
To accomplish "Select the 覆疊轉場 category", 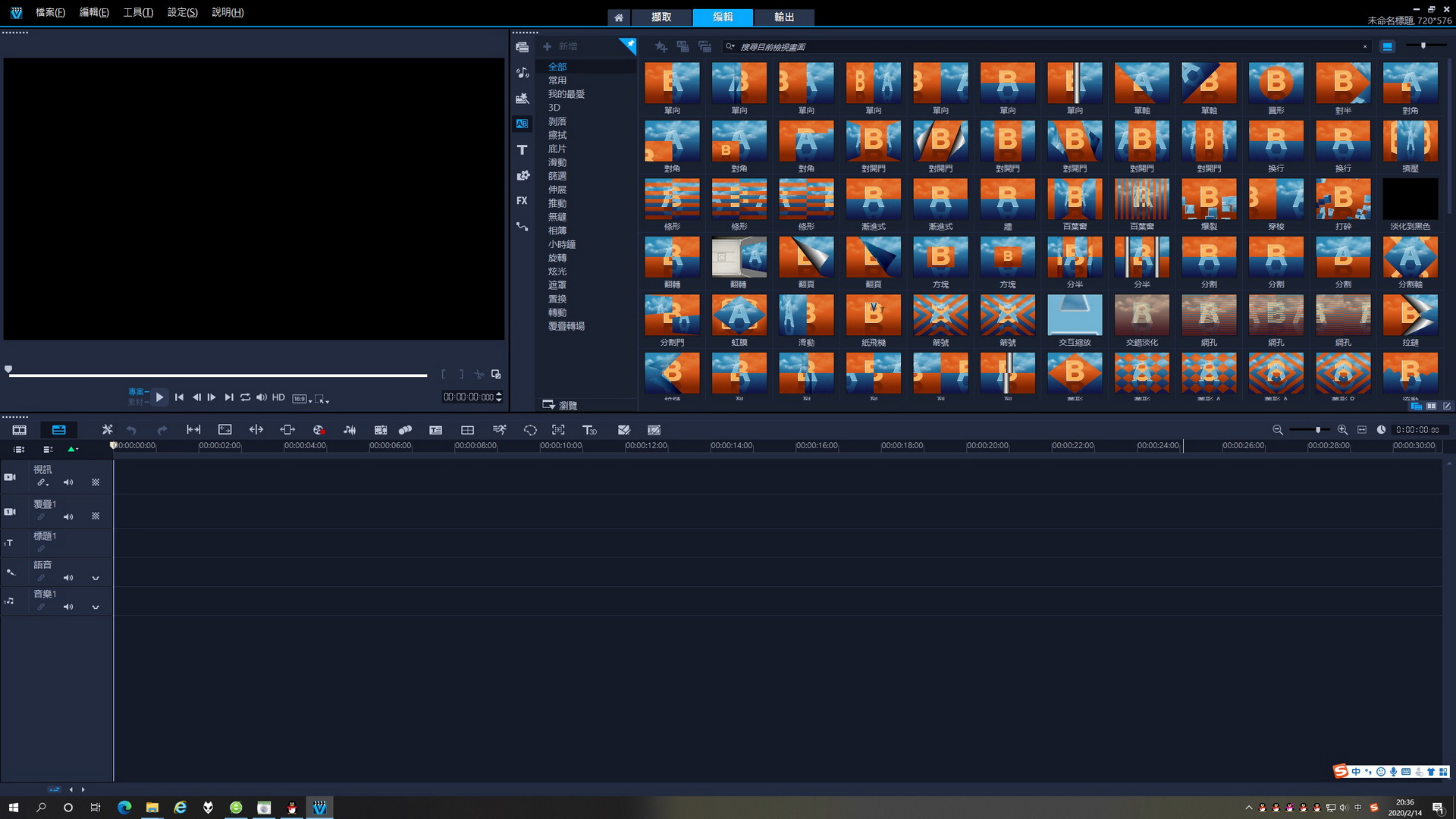I will pos(566,326).
